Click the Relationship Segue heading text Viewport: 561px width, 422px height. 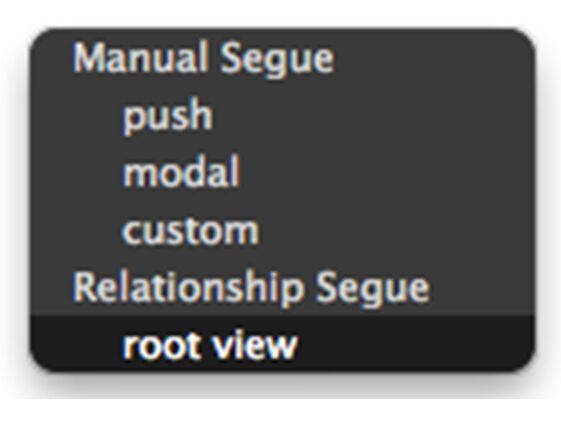pos(251,288)
